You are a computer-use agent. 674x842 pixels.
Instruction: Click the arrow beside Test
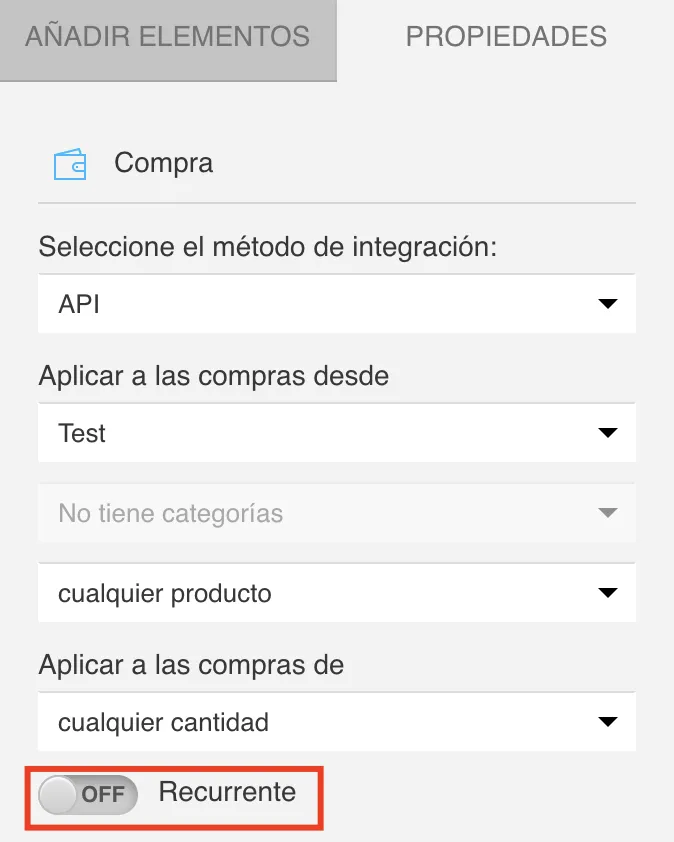(607, 433)
